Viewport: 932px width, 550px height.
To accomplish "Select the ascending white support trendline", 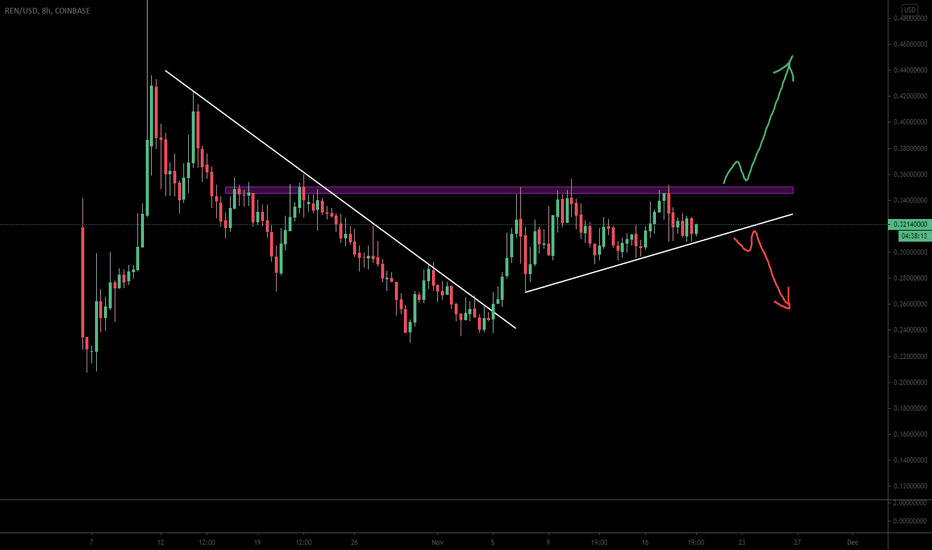I will pos(659,253).
